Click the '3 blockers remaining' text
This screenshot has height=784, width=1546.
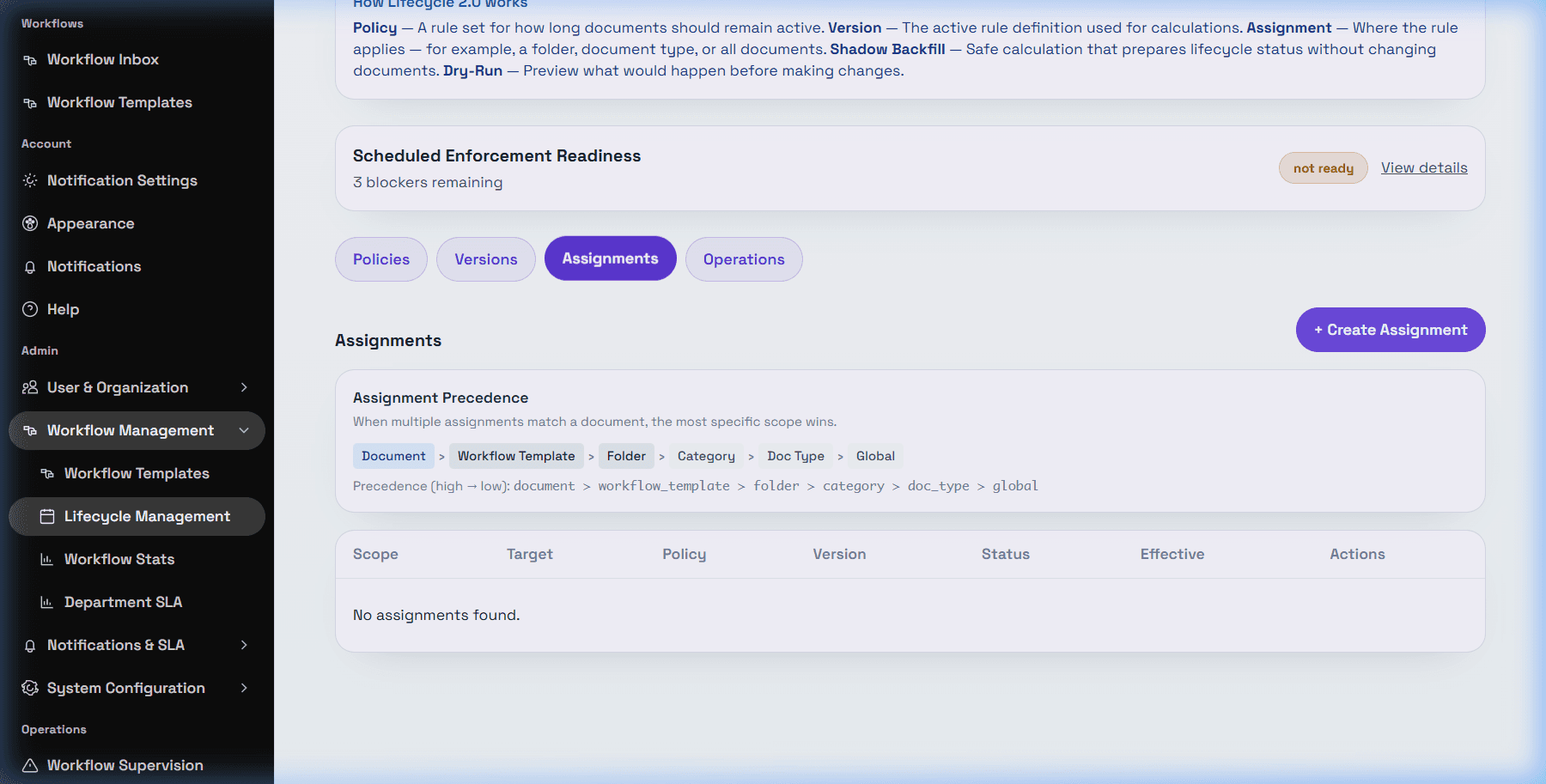[x=428, y=182]
